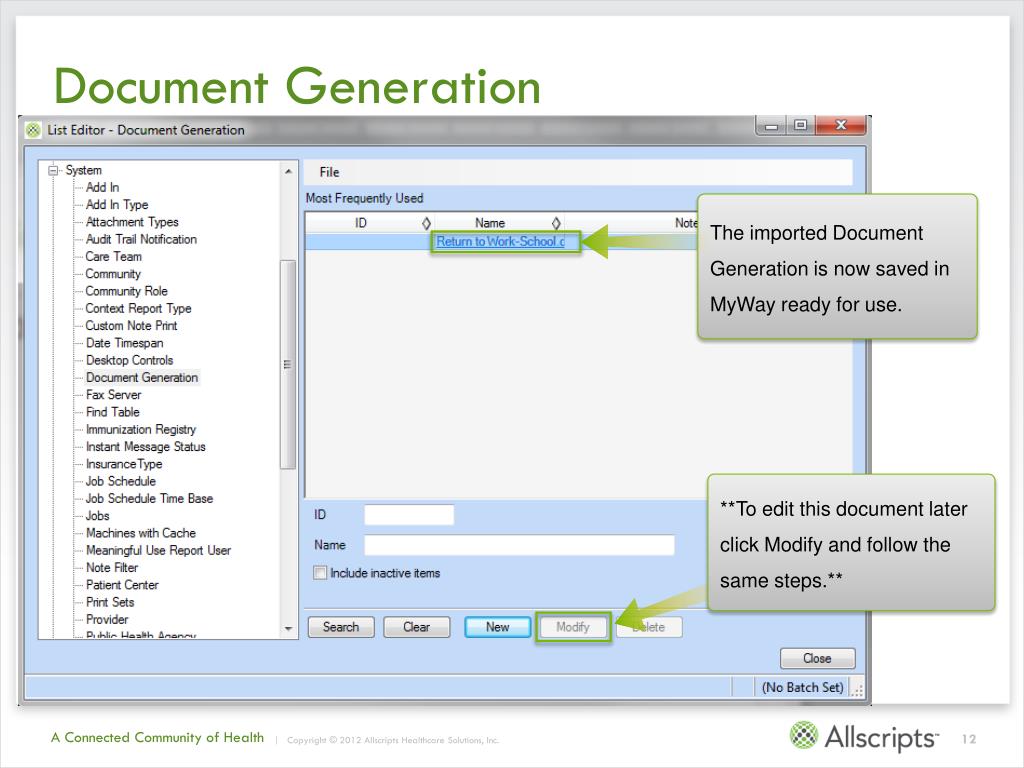Open Context Report Type list
1024x768 pixels.
pos(138,308)
